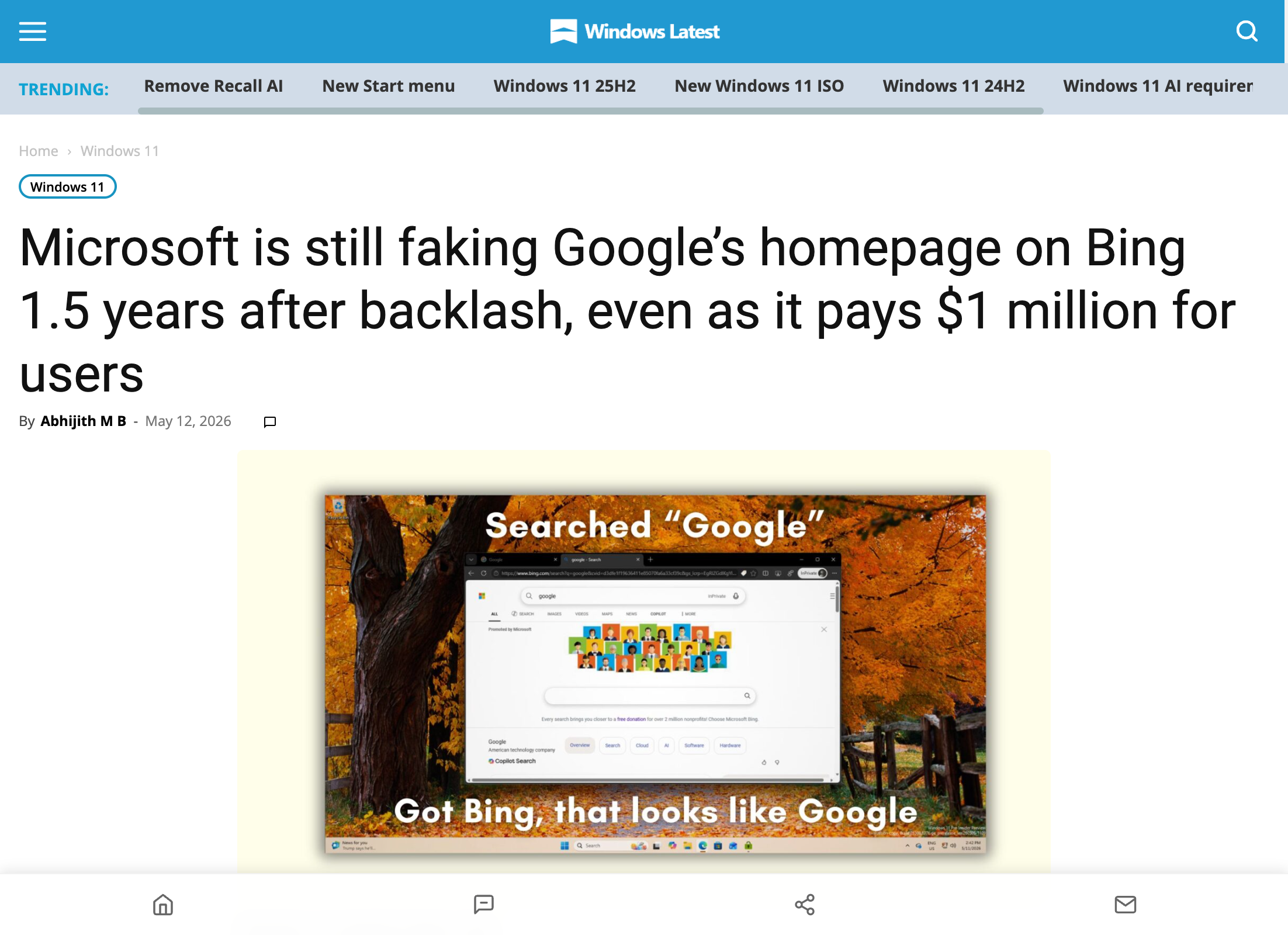Click the Windows Latest logo

(635, 32)
